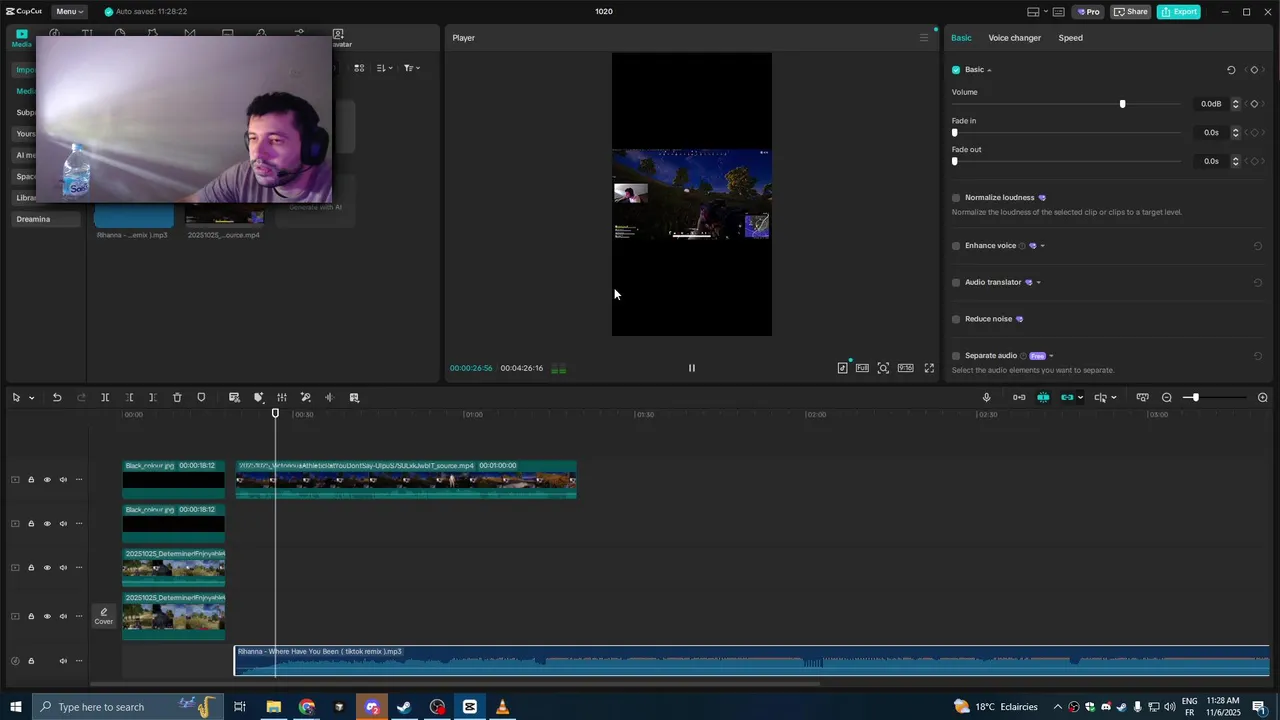The image size is (1280, 720).
Task: Enable Normalize loudness checkbox
Action: coord(956,198)
